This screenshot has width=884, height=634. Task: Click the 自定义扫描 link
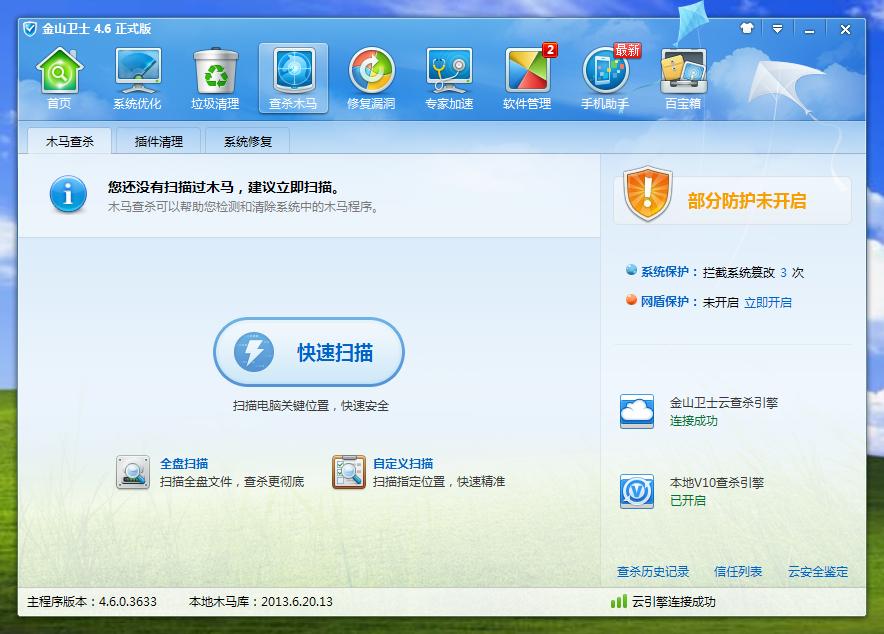403,463
